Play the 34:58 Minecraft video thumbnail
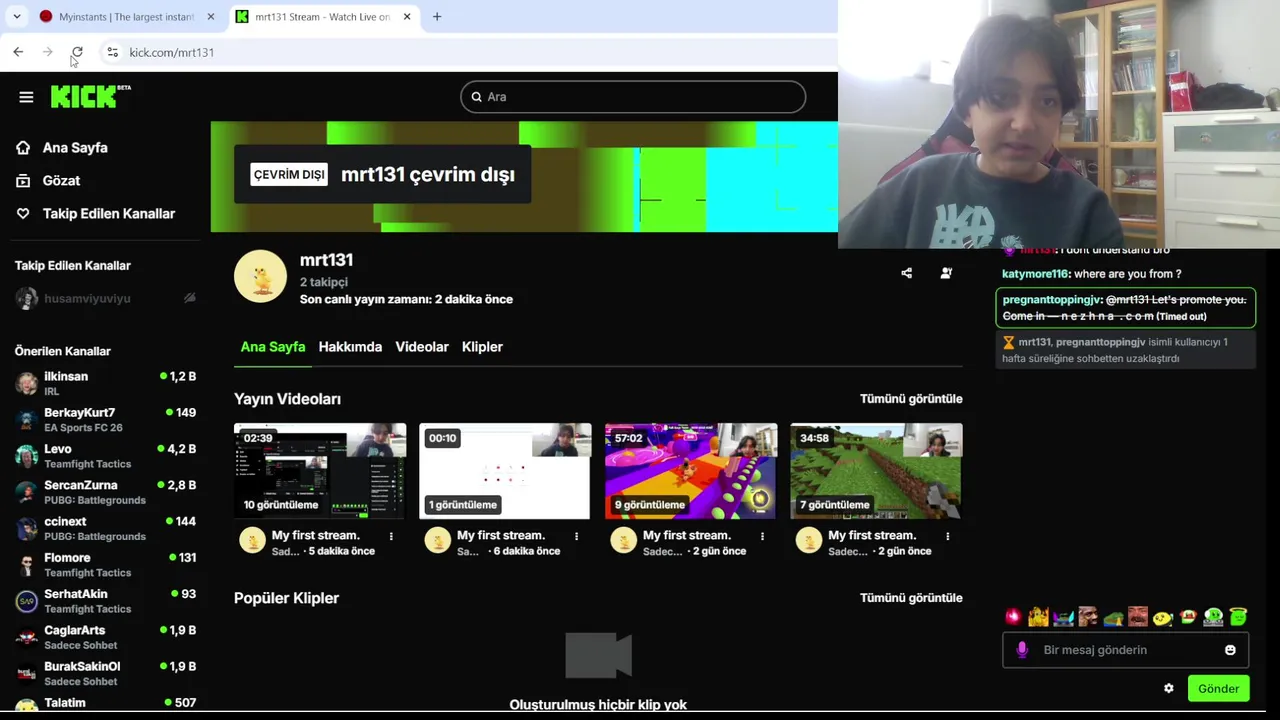Screen dimensions: 1280x720 [876, 471]
